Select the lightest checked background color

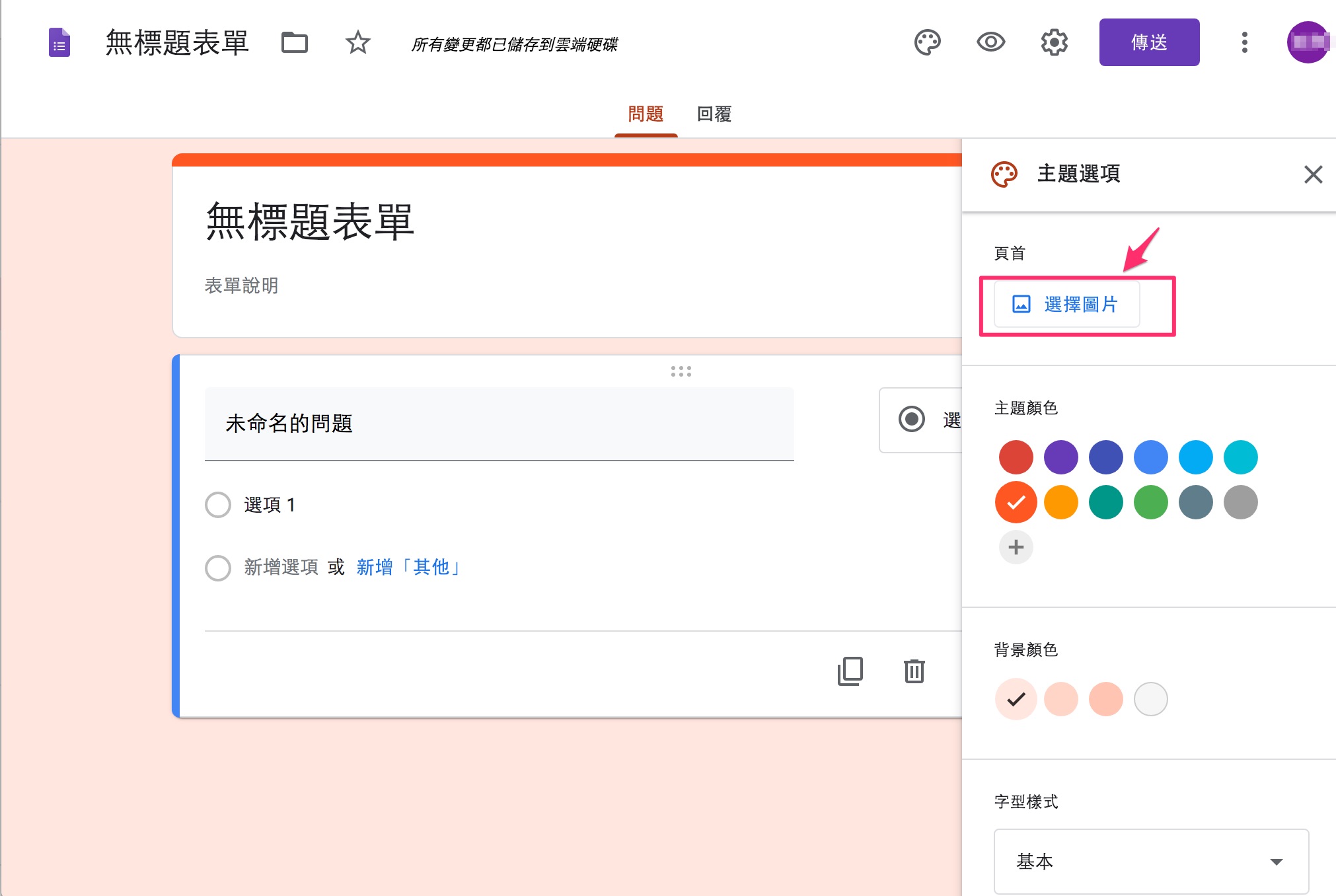1016,699
